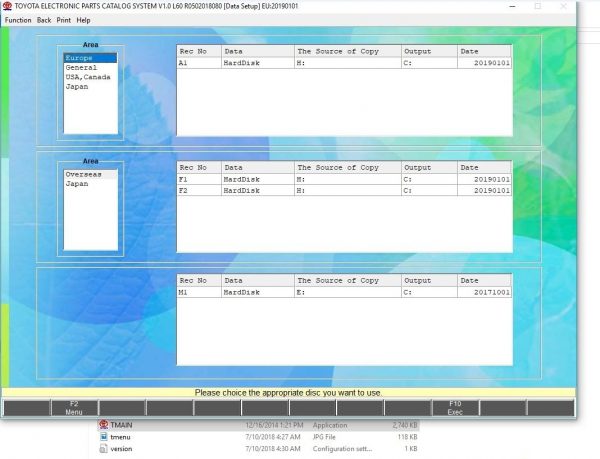Image resolution: width=600 pixels, height=459 pixels.
Task: Open the Print menu
Action: (x=64, y=20)
